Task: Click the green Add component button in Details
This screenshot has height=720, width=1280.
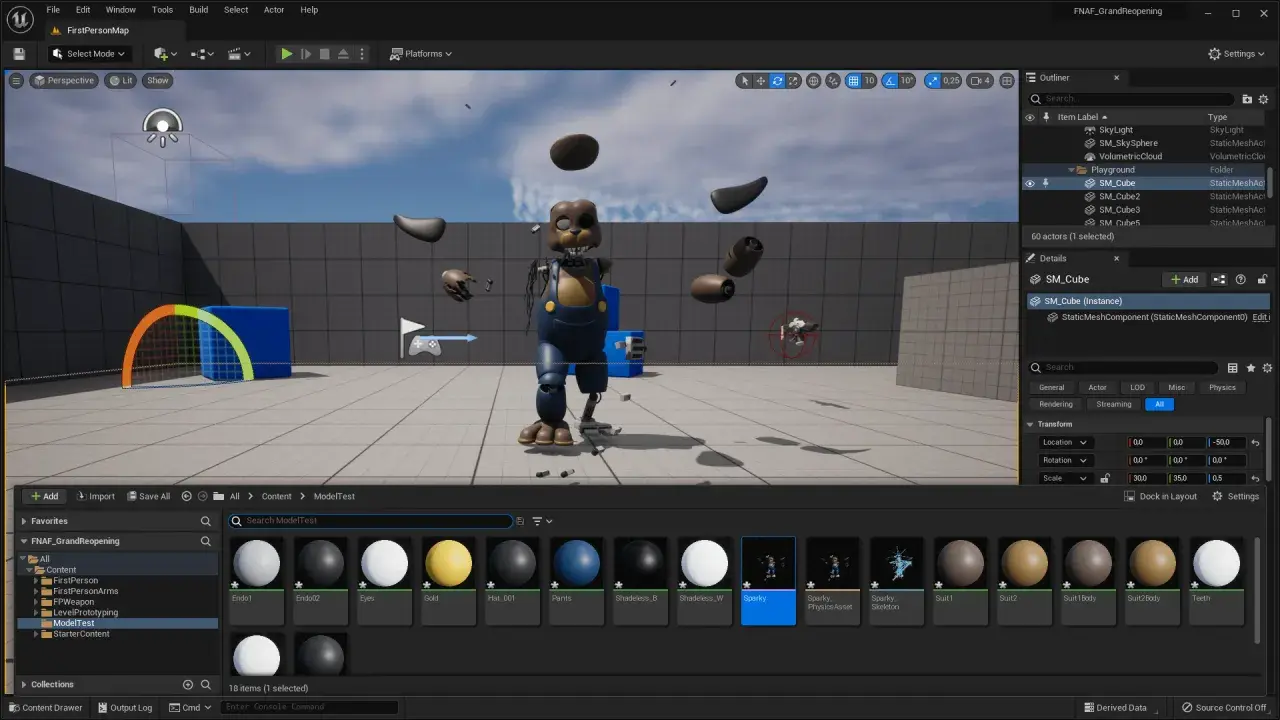Action: point(1183,280)
